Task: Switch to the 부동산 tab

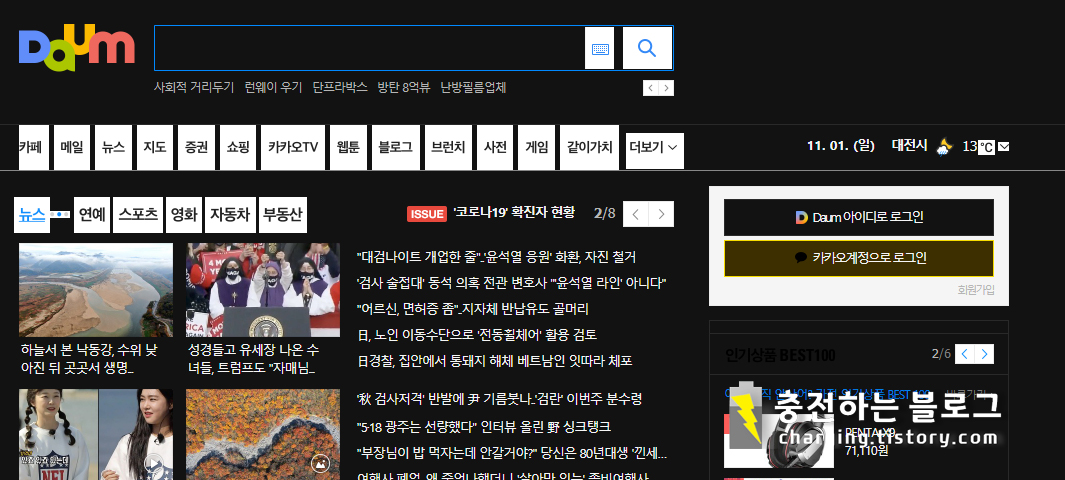Action: pos(283,215)
